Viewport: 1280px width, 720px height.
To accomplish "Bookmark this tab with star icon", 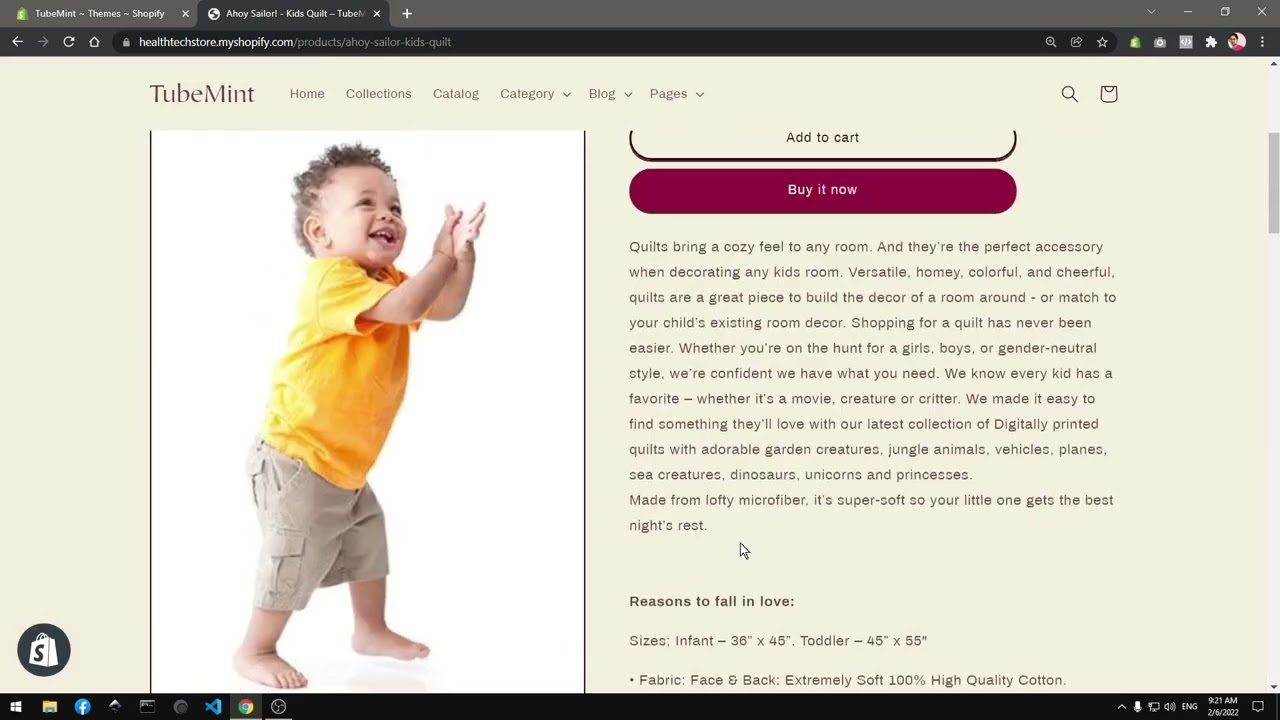I will [x=1102, y=42].
